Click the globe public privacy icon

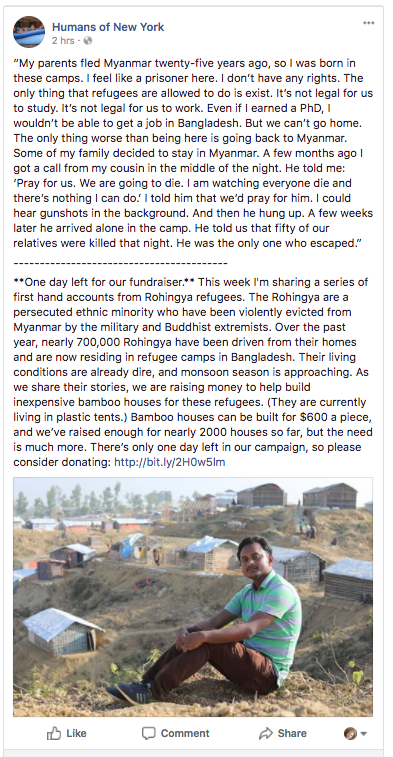(x=88, y=41)
